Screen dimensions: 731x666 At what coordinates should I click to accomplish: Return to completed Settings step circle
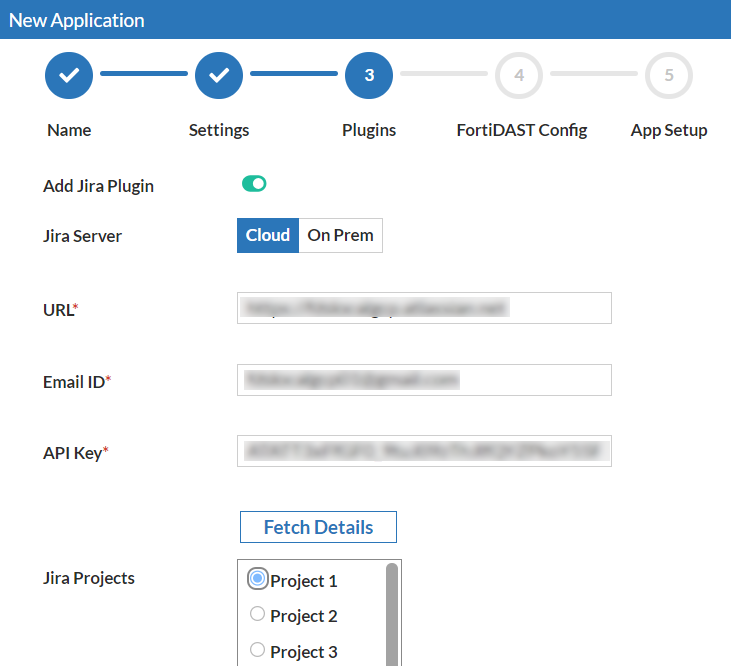[219, 75]
